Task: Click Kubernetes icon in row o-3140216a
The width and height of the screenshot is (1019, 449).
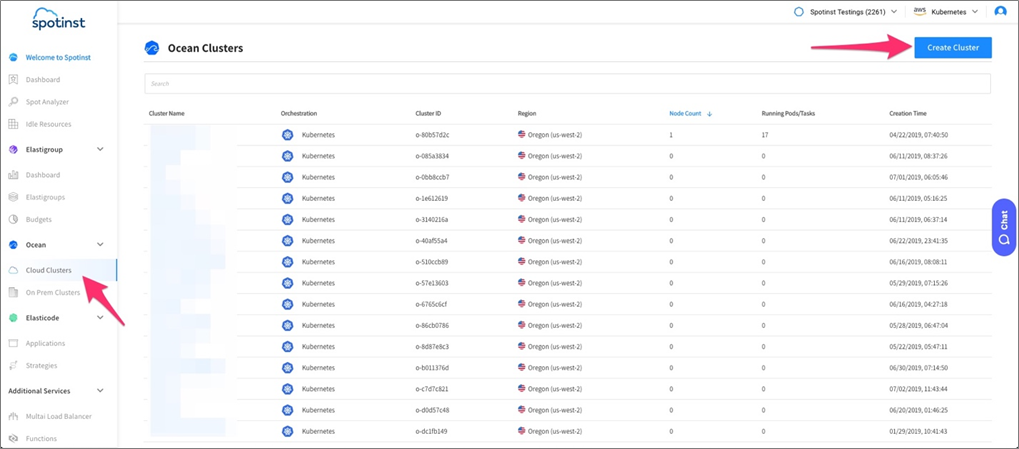Action: pyautogui.click(x=287, y=220)
